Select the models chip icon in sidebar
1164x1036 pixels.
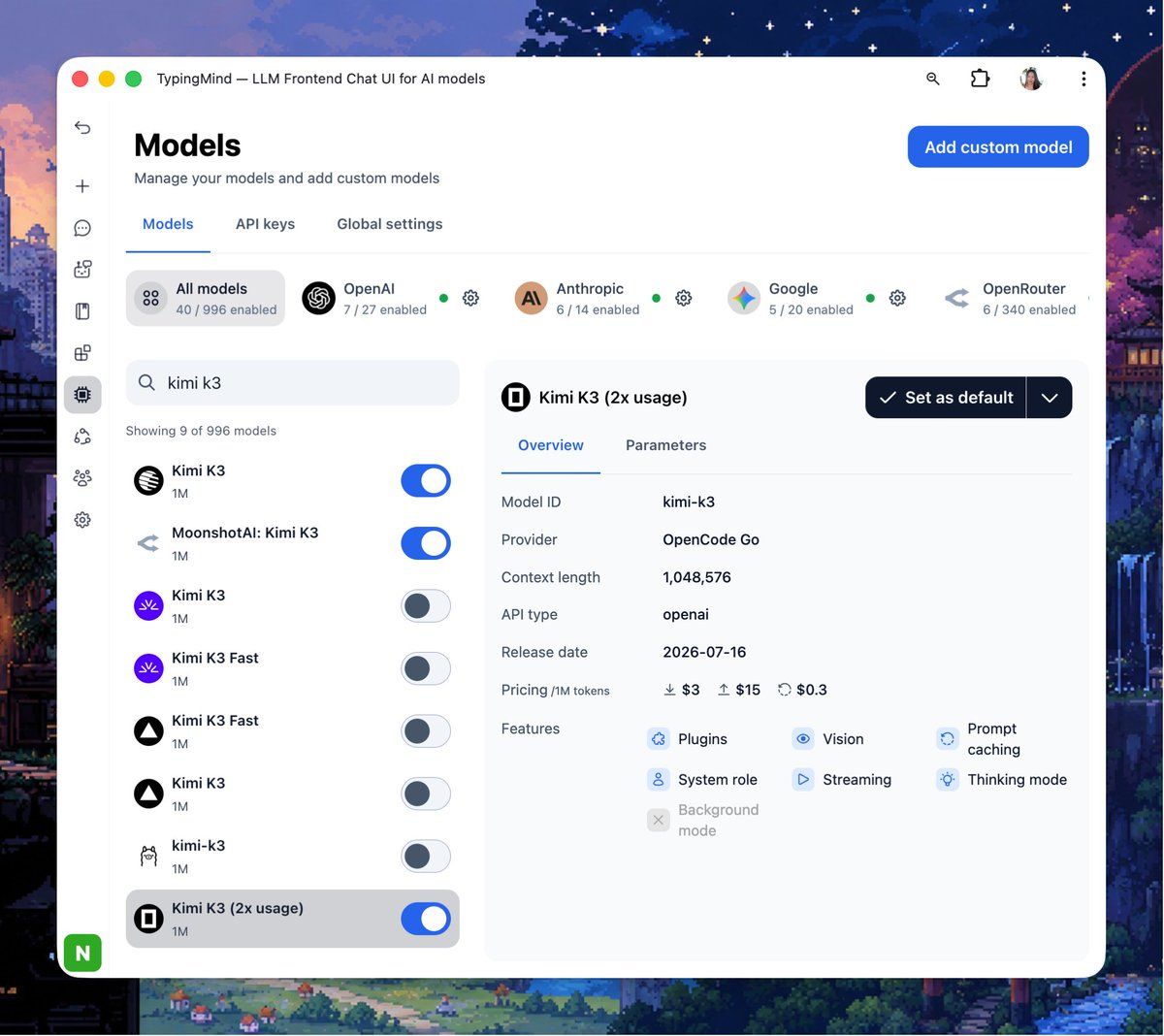pyautogui.click(x=82, y=395)
